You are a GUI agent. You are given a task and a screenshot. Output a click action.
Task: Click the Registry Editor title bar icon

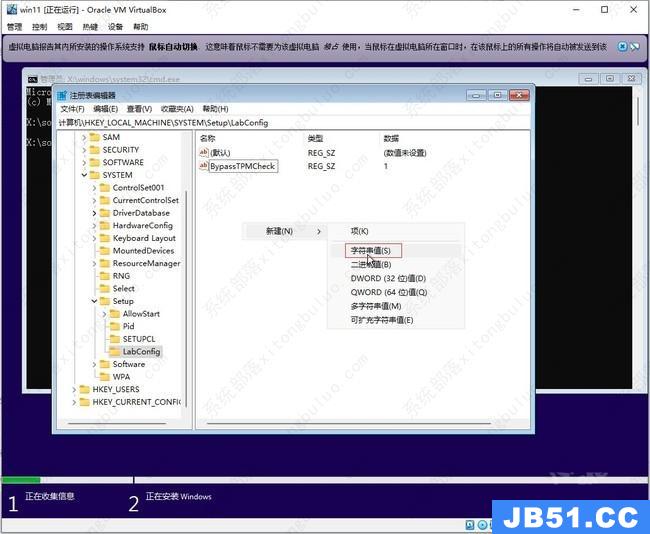62,95
